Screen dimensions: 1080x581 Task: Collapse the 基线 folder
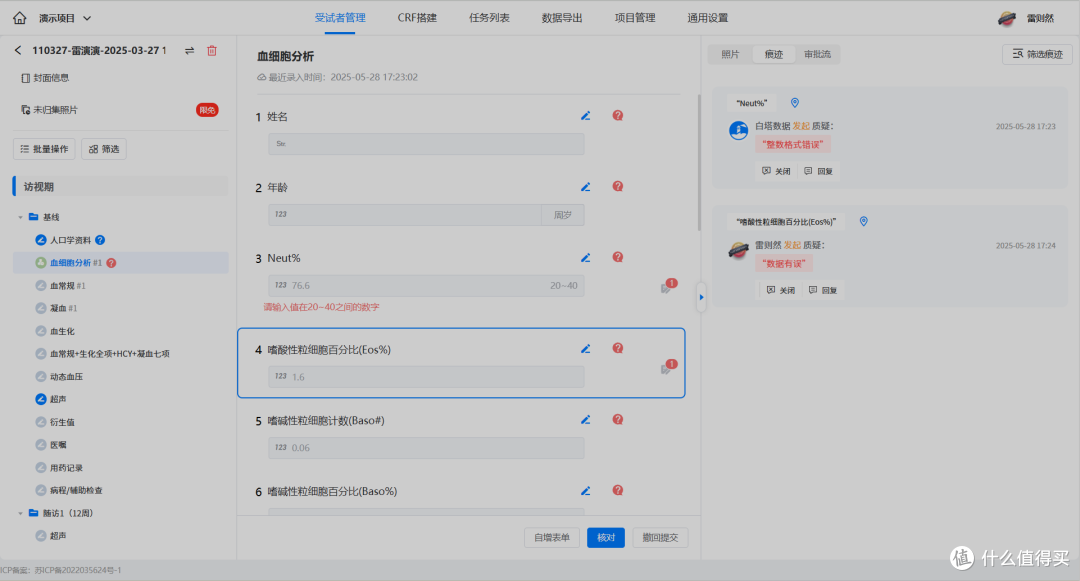[20, 217]
